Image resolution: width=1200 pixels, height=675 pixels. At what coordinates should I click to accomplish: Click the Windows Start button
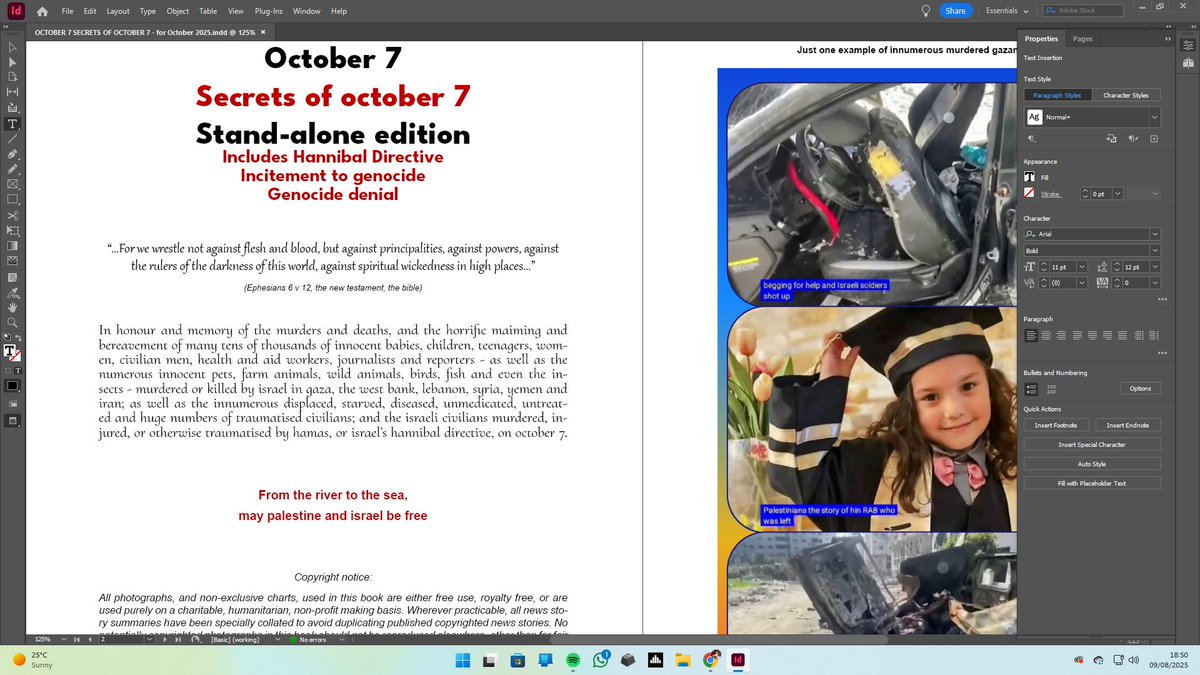pos(463,660)
